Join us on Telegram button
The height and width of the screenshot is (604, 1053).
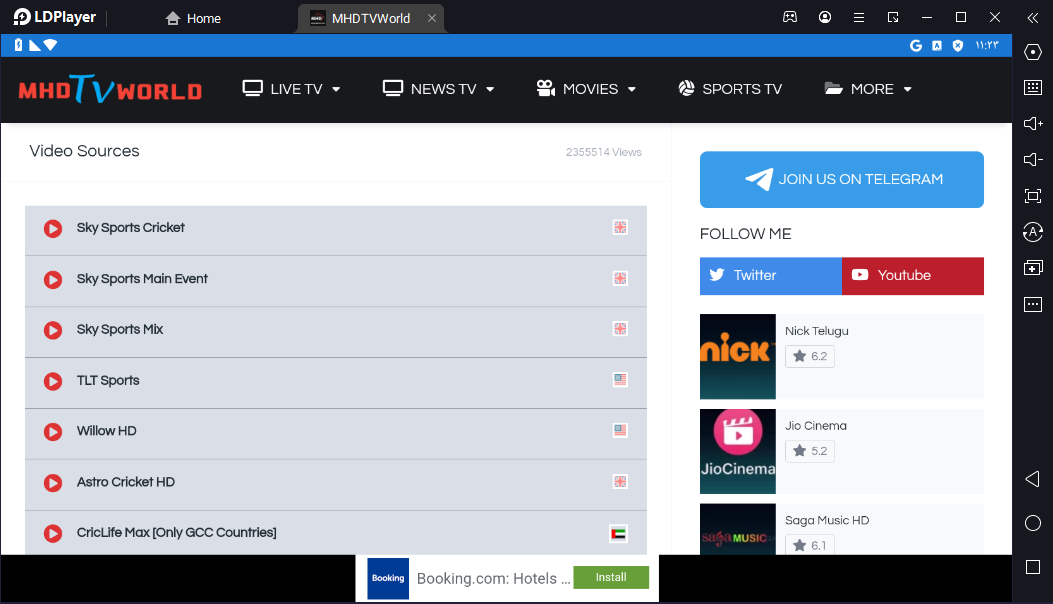click(x=841, y=179)
